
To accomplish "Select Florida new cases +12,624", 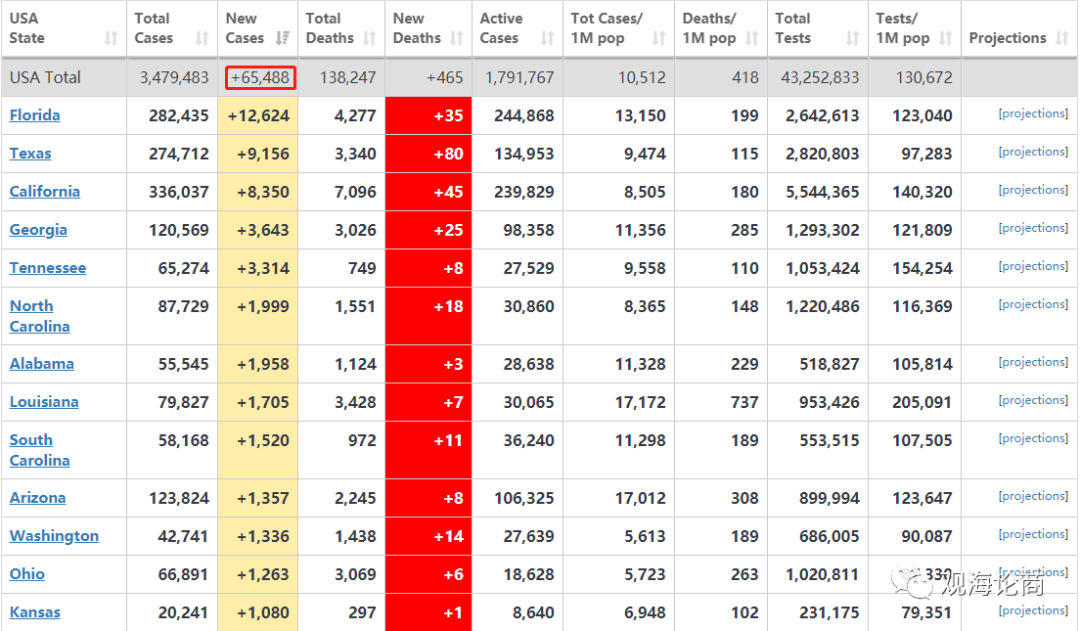I will pyautogui.click(x=258, y=116).
